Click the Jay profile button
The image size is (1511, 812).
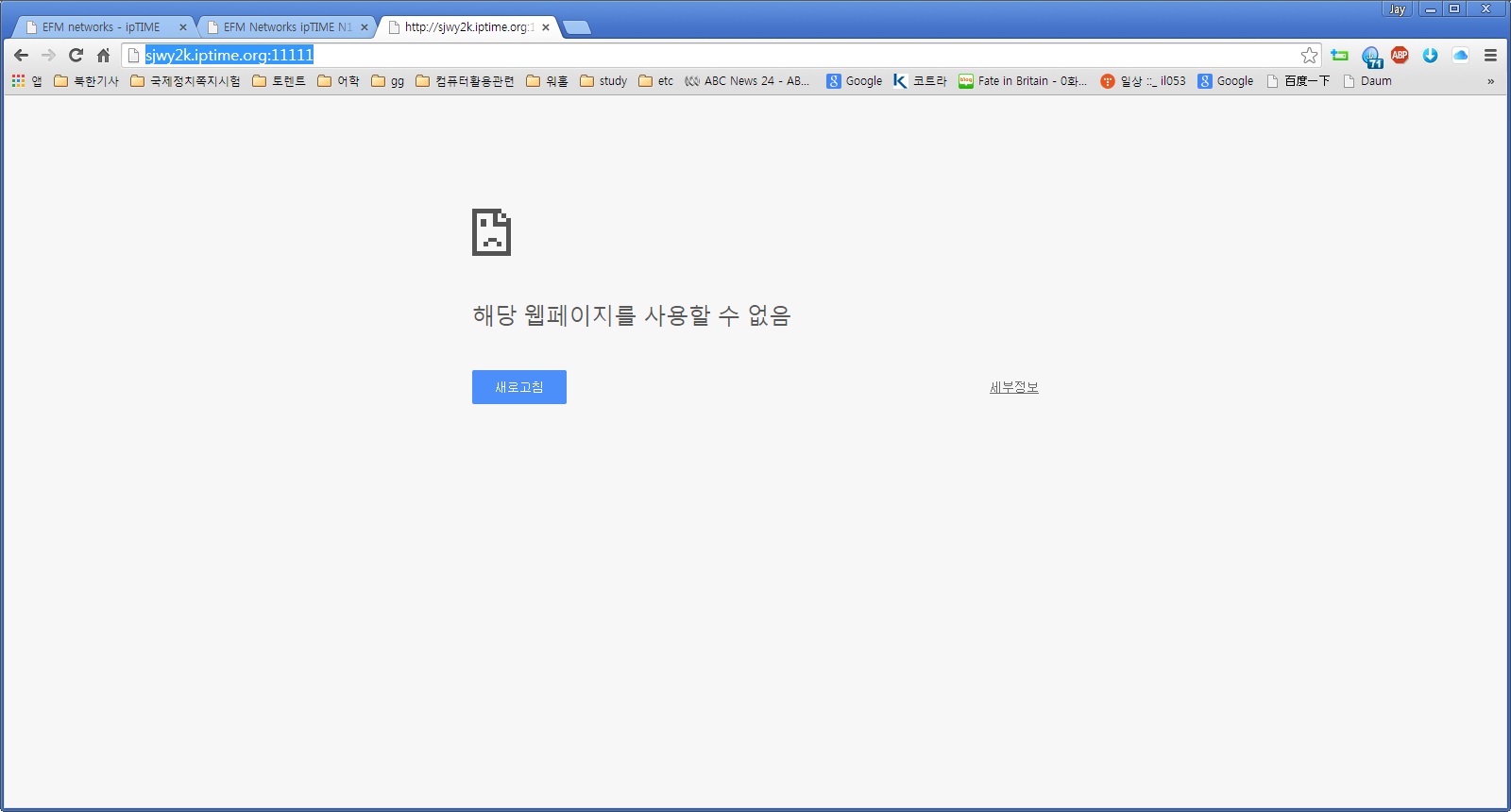1398,9
